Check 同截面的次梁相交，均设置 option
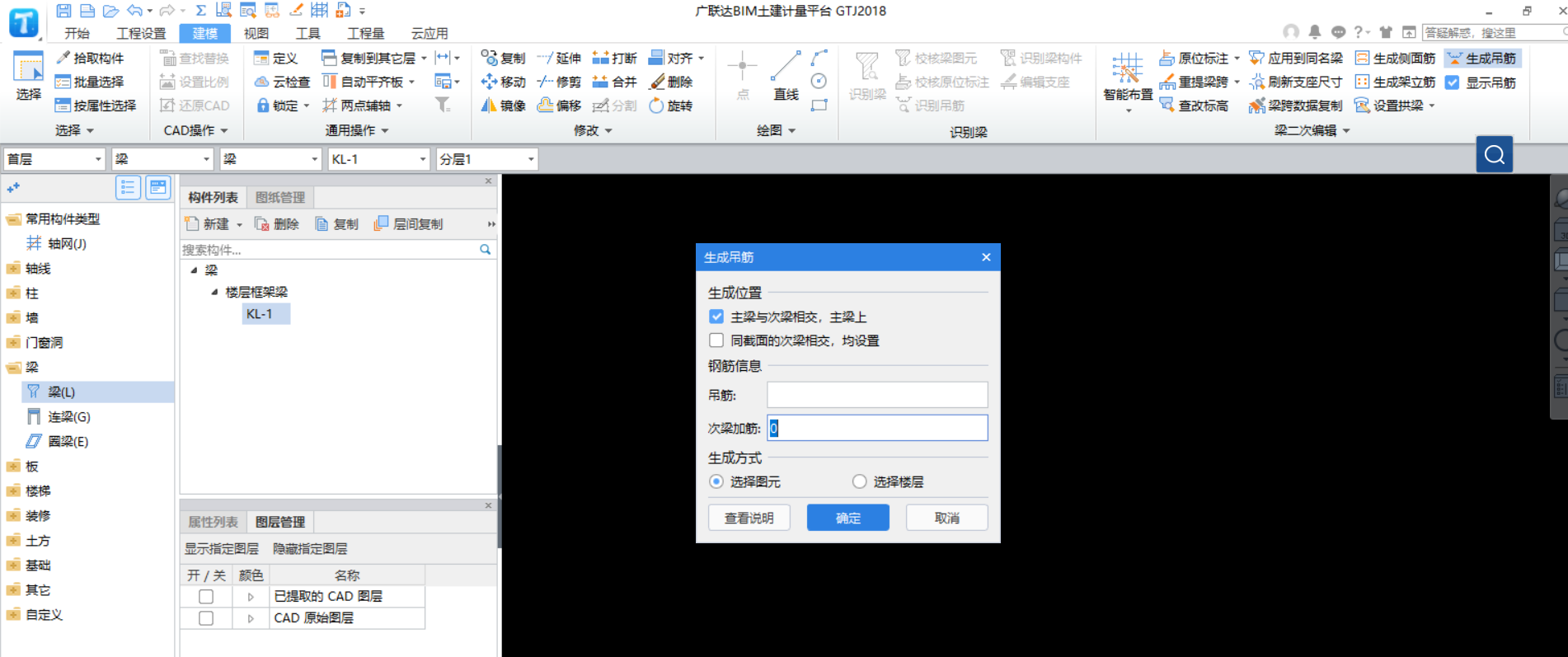The image size is (1568, 657). click(716, 340)
